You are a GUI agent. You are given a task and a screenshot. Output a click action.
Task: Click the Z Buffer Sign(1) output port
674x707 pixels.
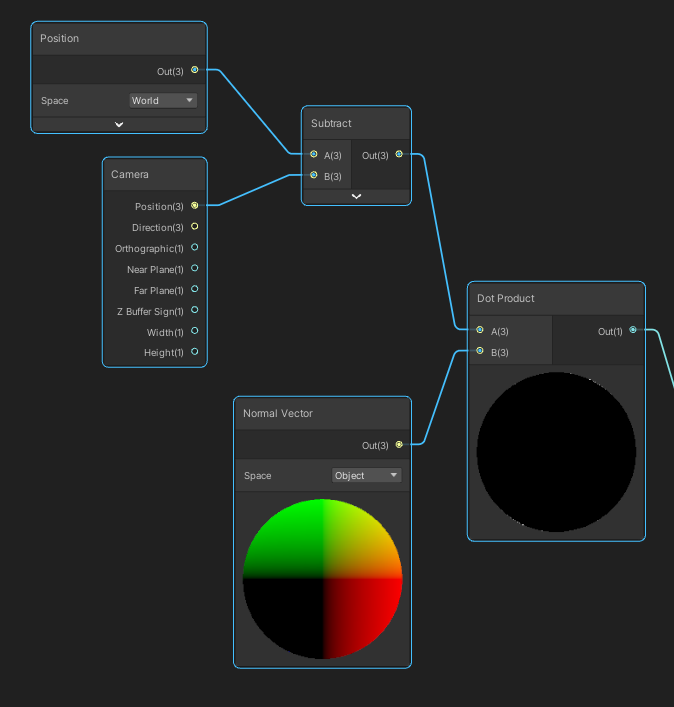click(194, 311)
